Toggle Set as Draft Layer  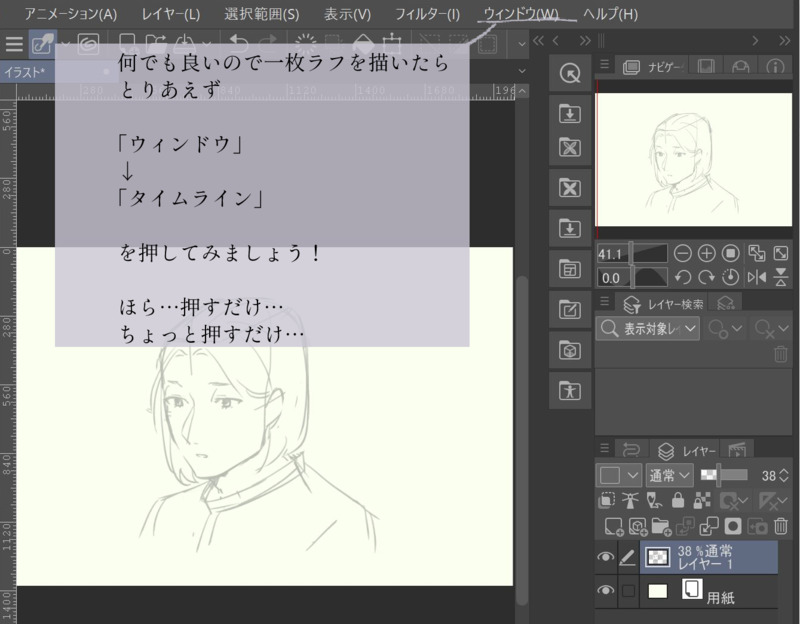click(654, 501)
